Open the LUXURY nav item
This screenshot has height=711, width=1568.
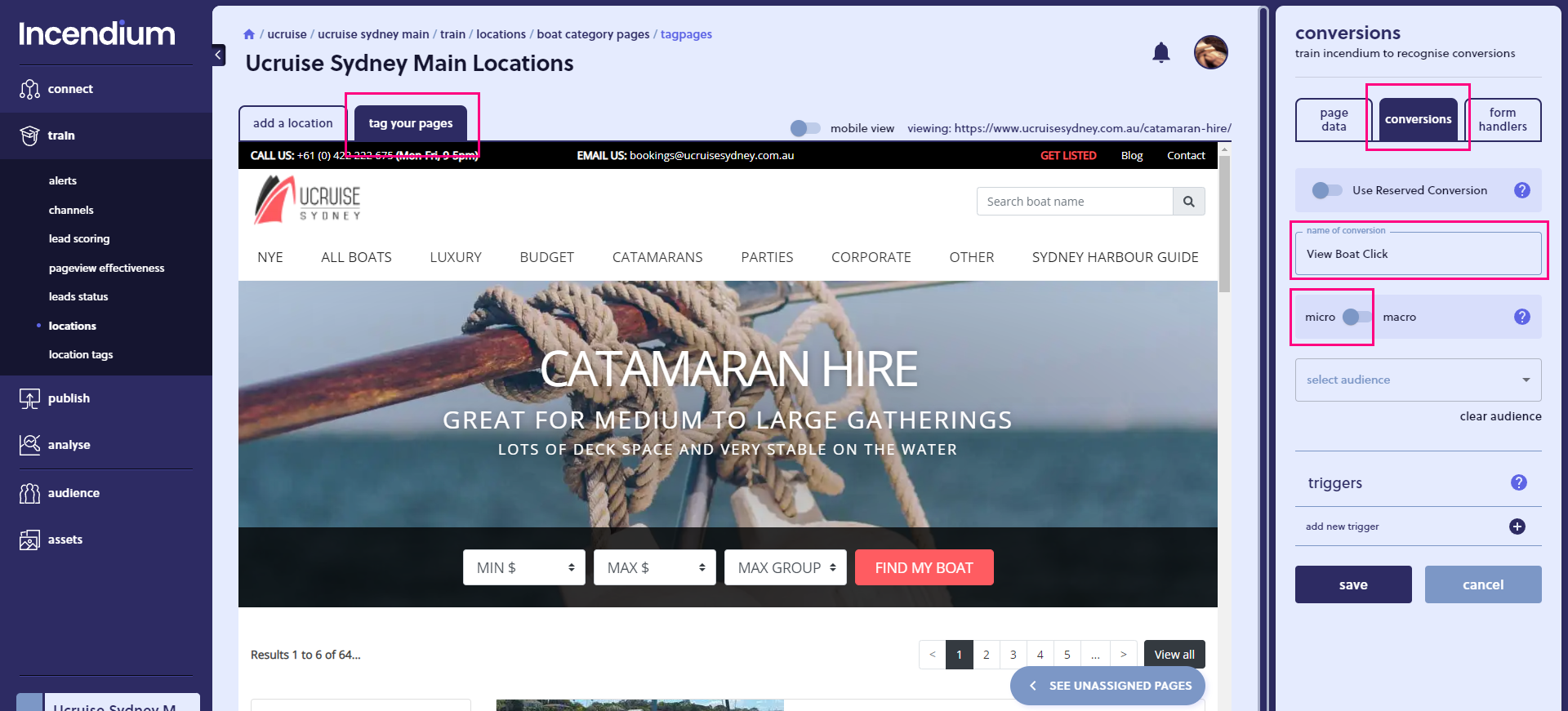pos(456,257)
